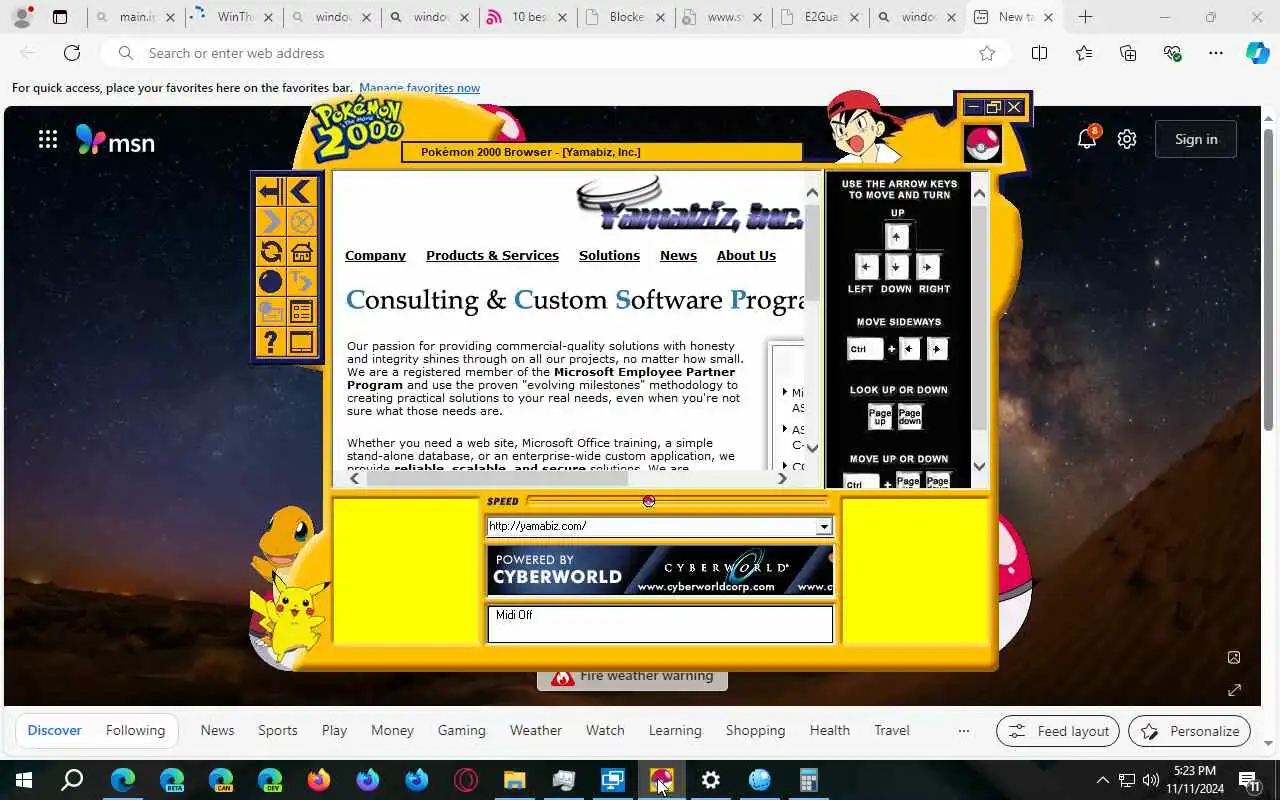Click the Poké Ball icon below window controls

tap(982, 144)
